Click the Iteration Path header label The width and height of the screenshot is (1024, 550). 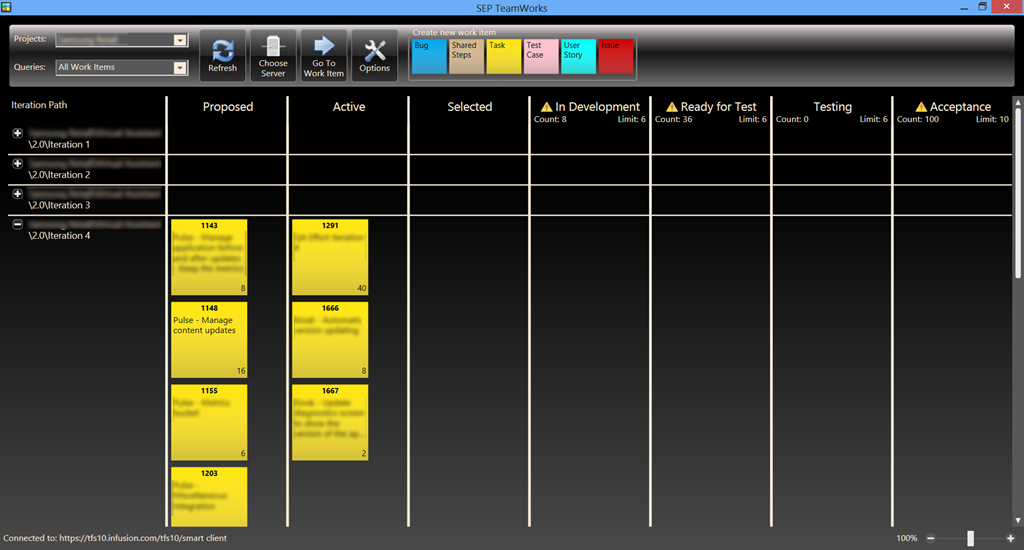pyautogui.click(x=39, y=105)
